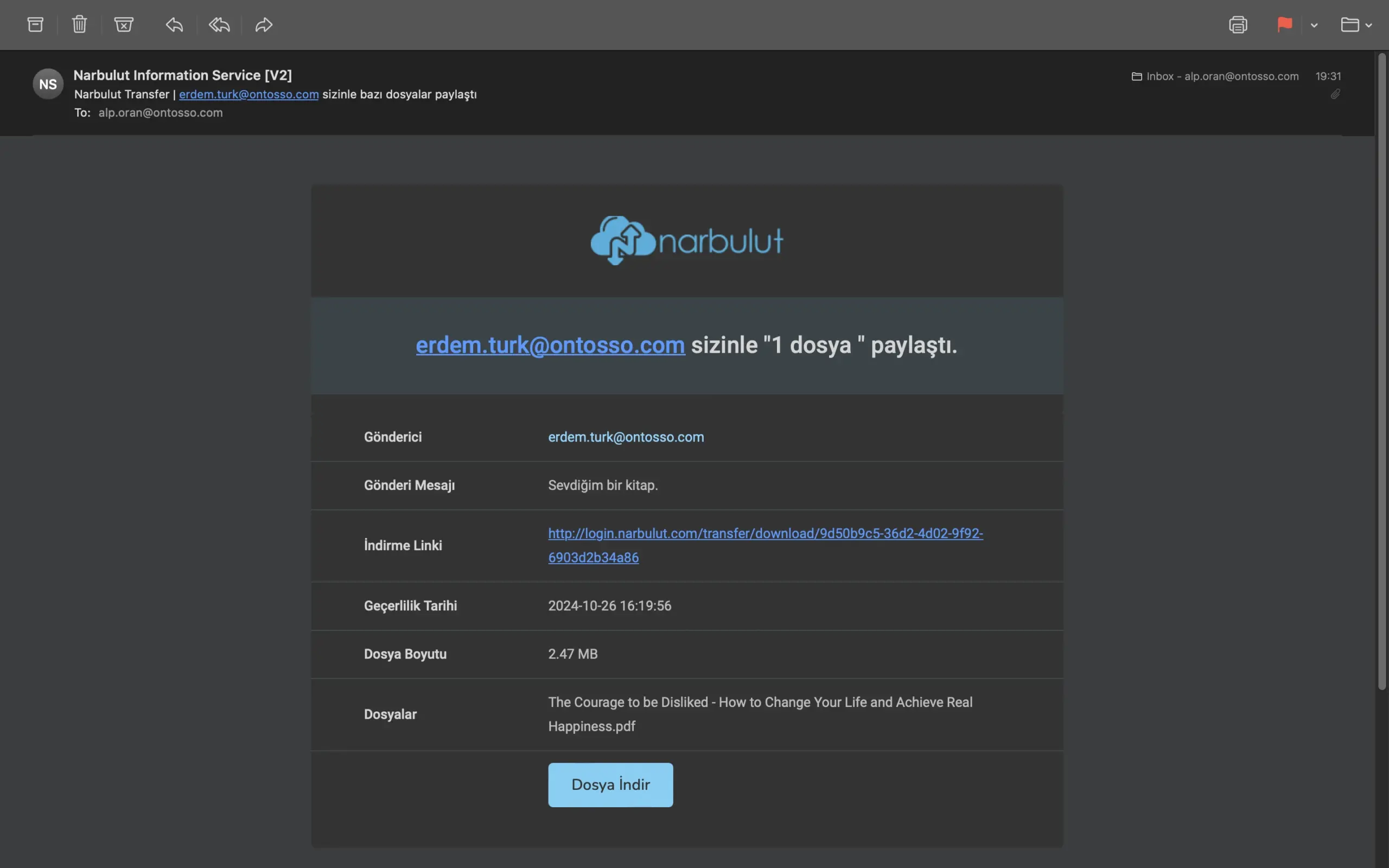Click the attachment paperclip icon
Viewport: 1389px width, 868px height.
[1335, 94]
